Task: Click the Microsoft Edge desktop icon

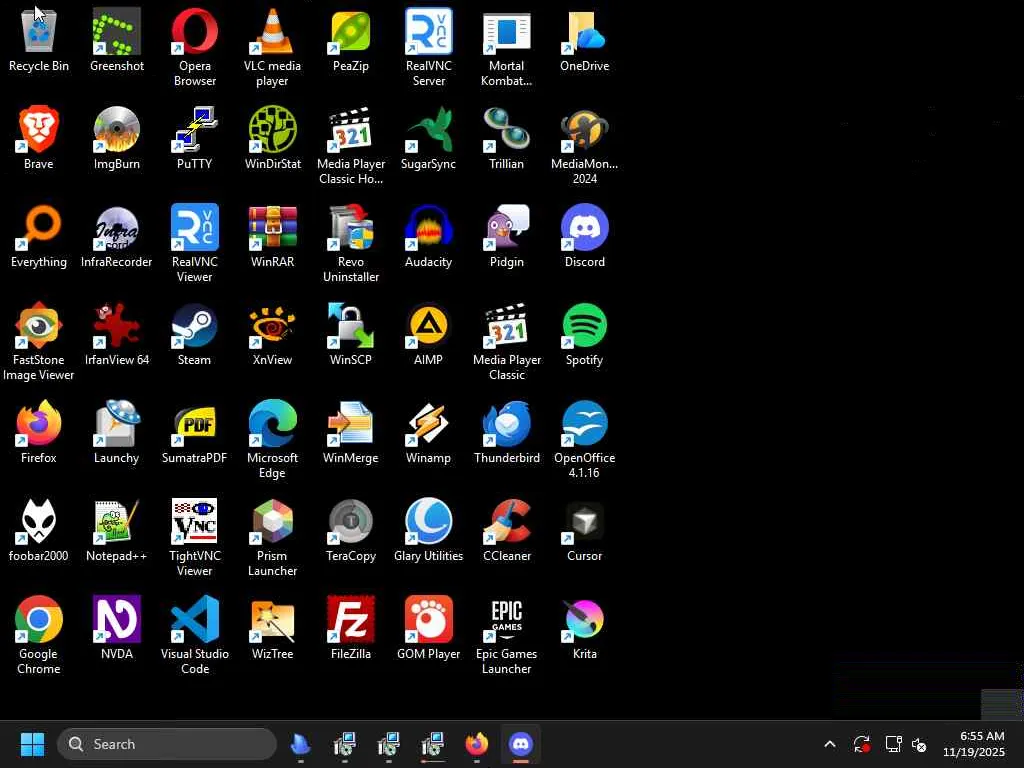Action: [272, 423]
